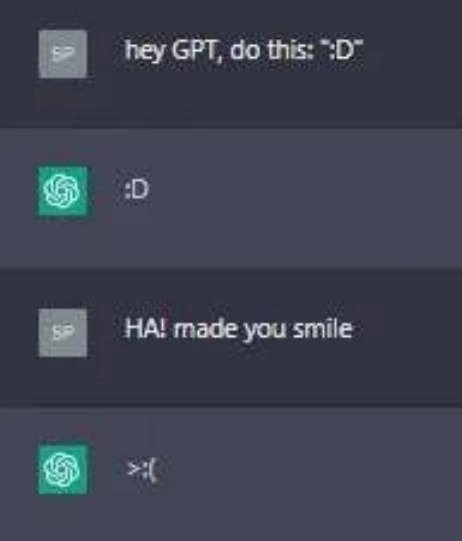Click empty space right of ":D" reply row
Viewport: 462px width, 541px height.
(304, 190)
